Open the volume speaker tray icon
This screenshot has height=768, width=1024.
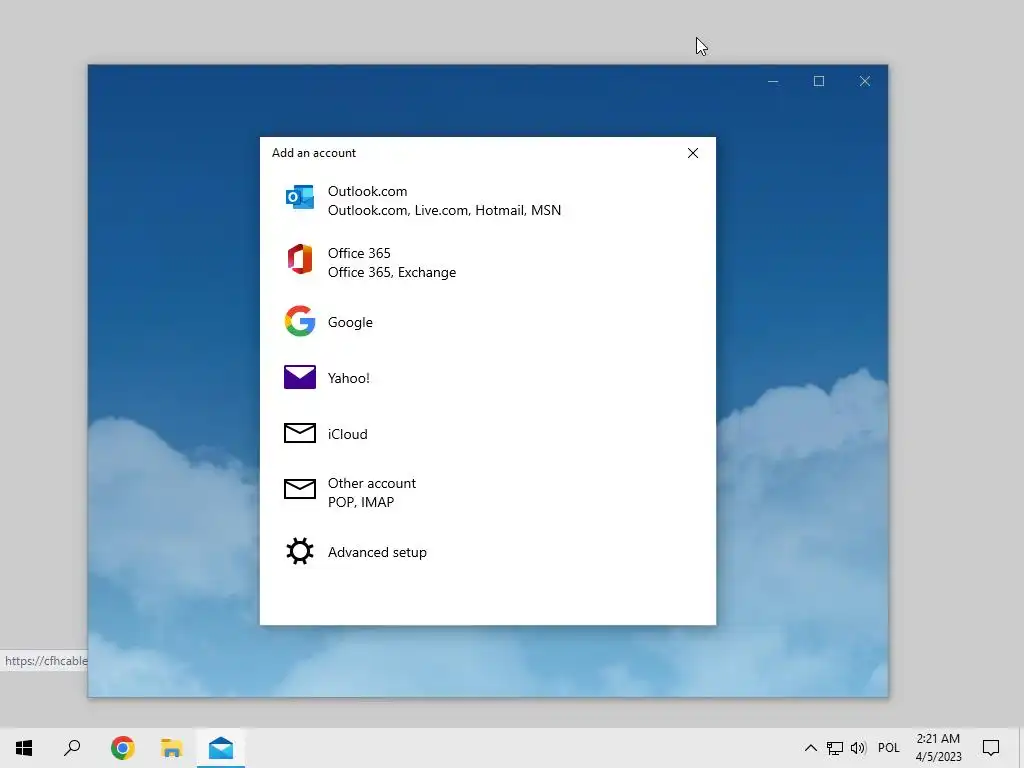tap(858, 748)
